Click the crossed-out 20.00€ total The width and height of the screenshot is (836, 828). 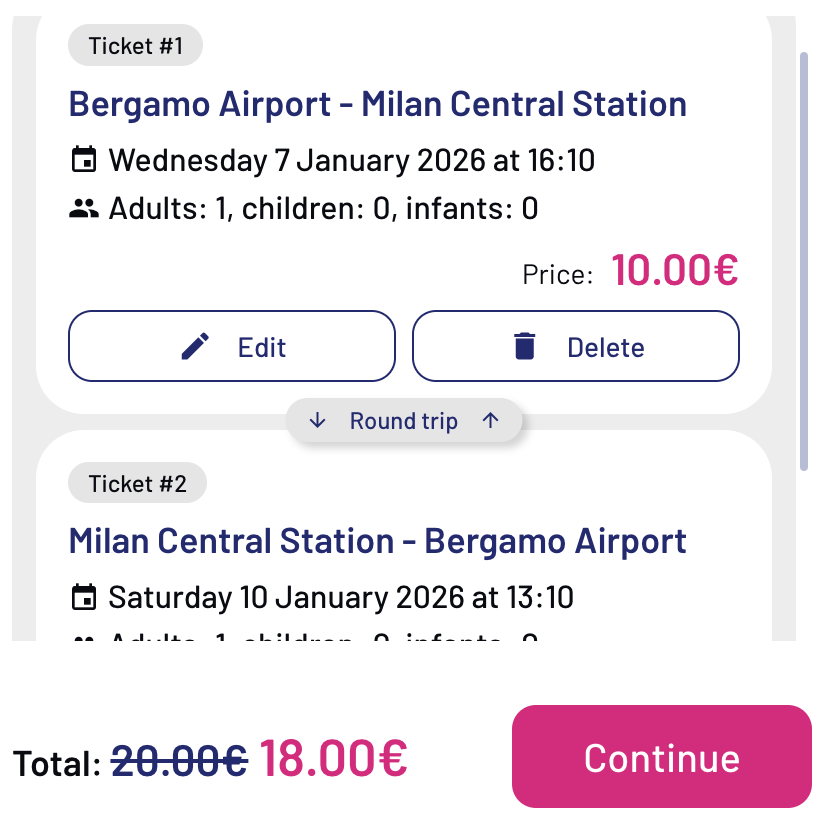click(x=179, y=762)
